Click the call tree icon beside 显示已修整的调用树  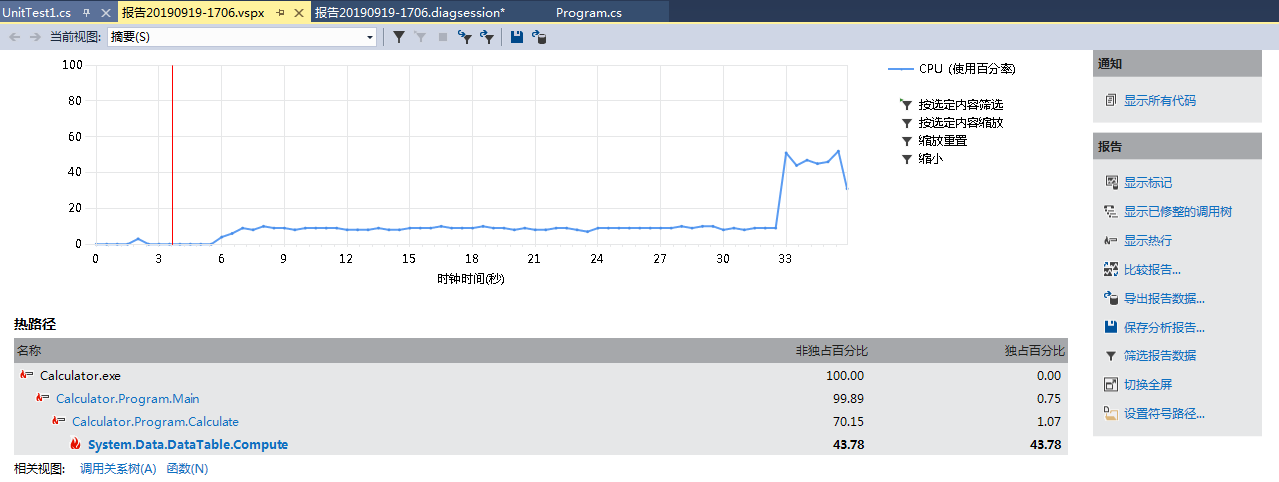pos(1110,212)
